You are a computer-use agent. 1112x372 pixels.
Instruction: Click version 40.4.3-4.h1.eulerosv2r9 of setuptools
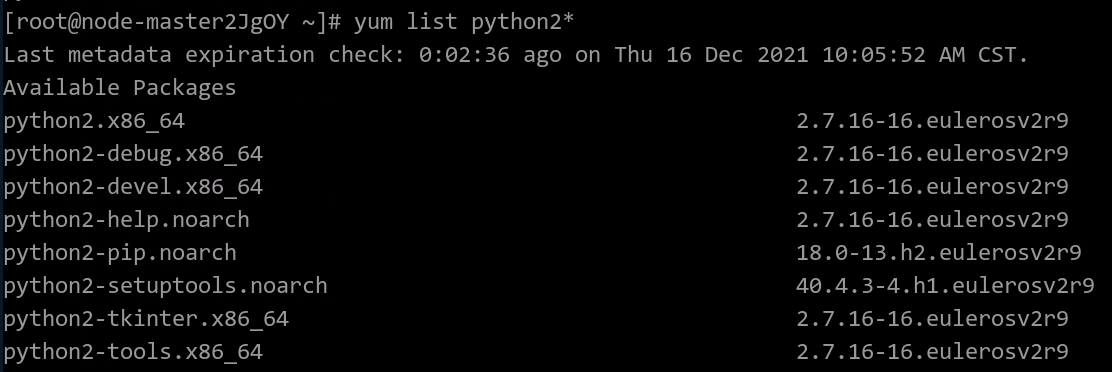[x=945, y=286]
